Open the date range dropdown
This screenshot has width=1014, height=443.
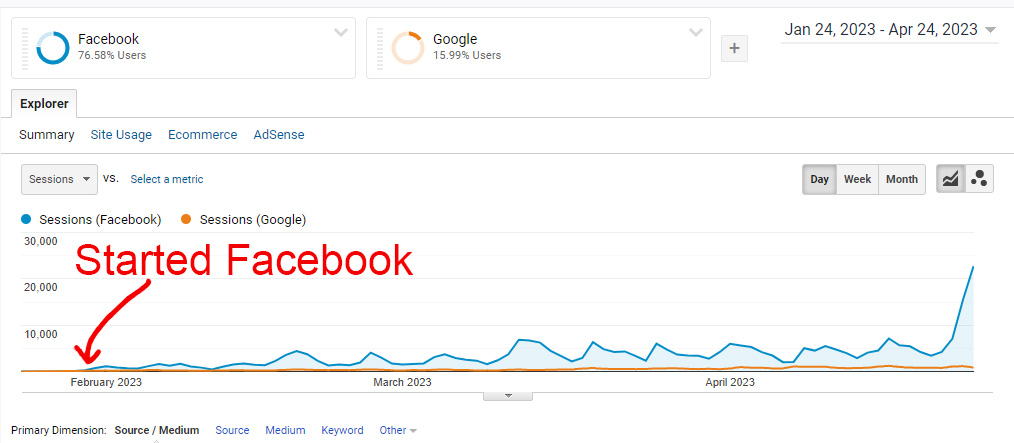[x=890, y=30]
